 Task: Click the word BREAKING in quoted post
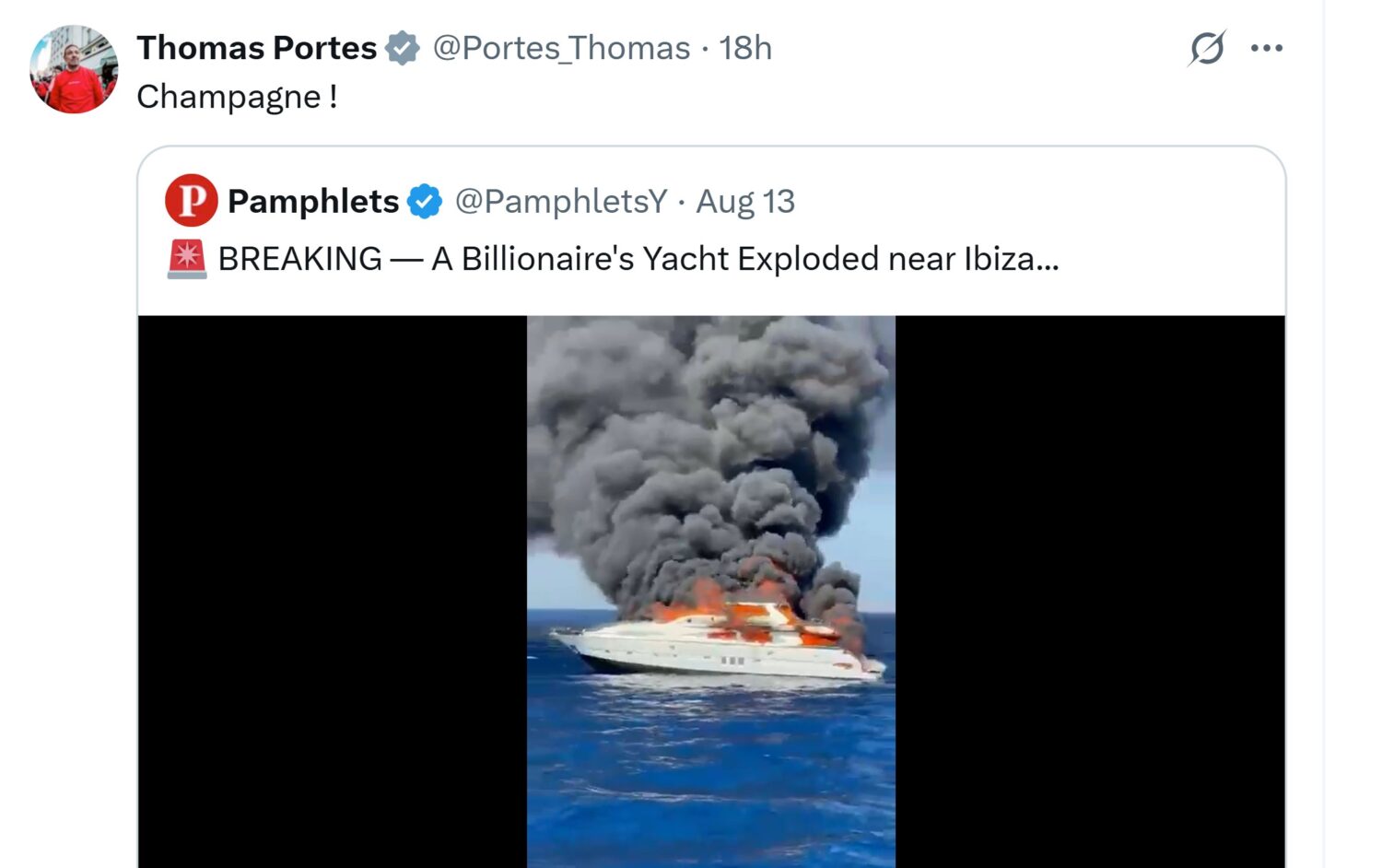(300, 259)
